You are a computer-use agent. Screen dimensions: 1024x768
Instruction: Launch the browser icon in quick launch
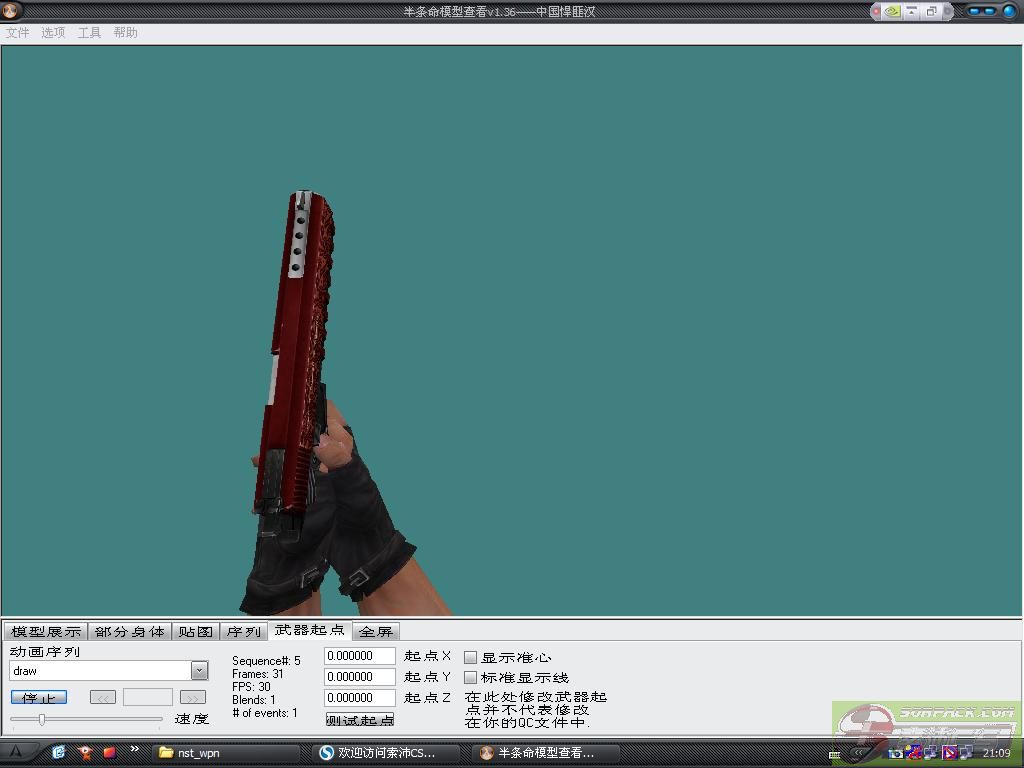point(59,752)
